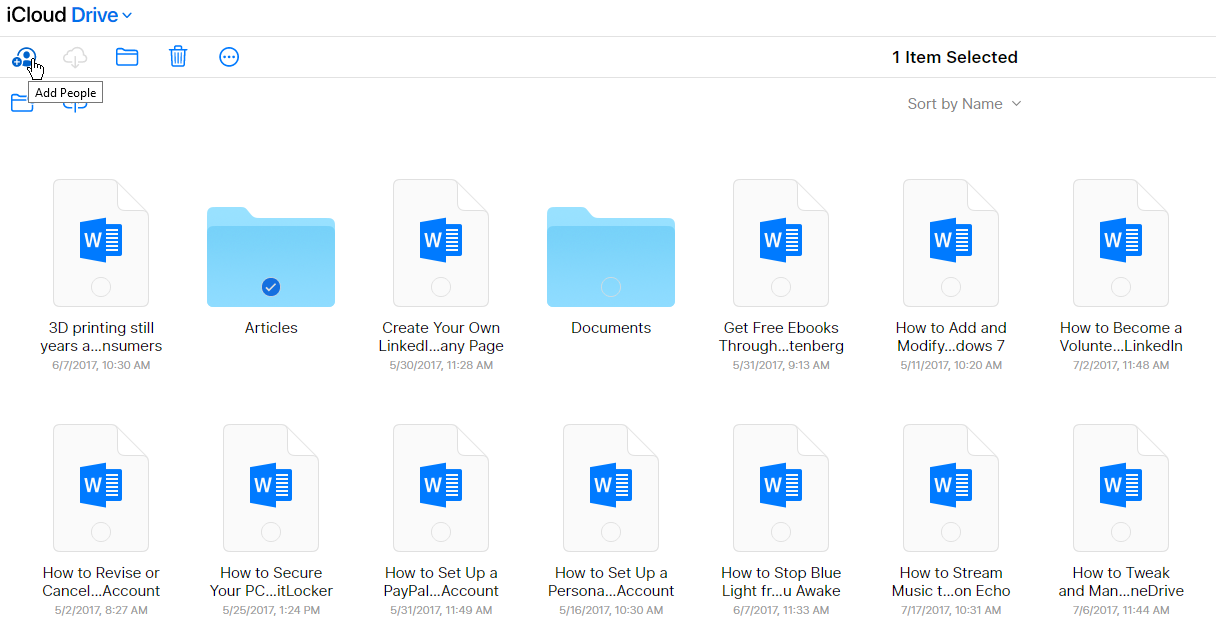Tick the selection circle on 'How to Tweak' file
This screenshot has width=1216, height=629.
pyautogui.click(x=1121, y=532)
